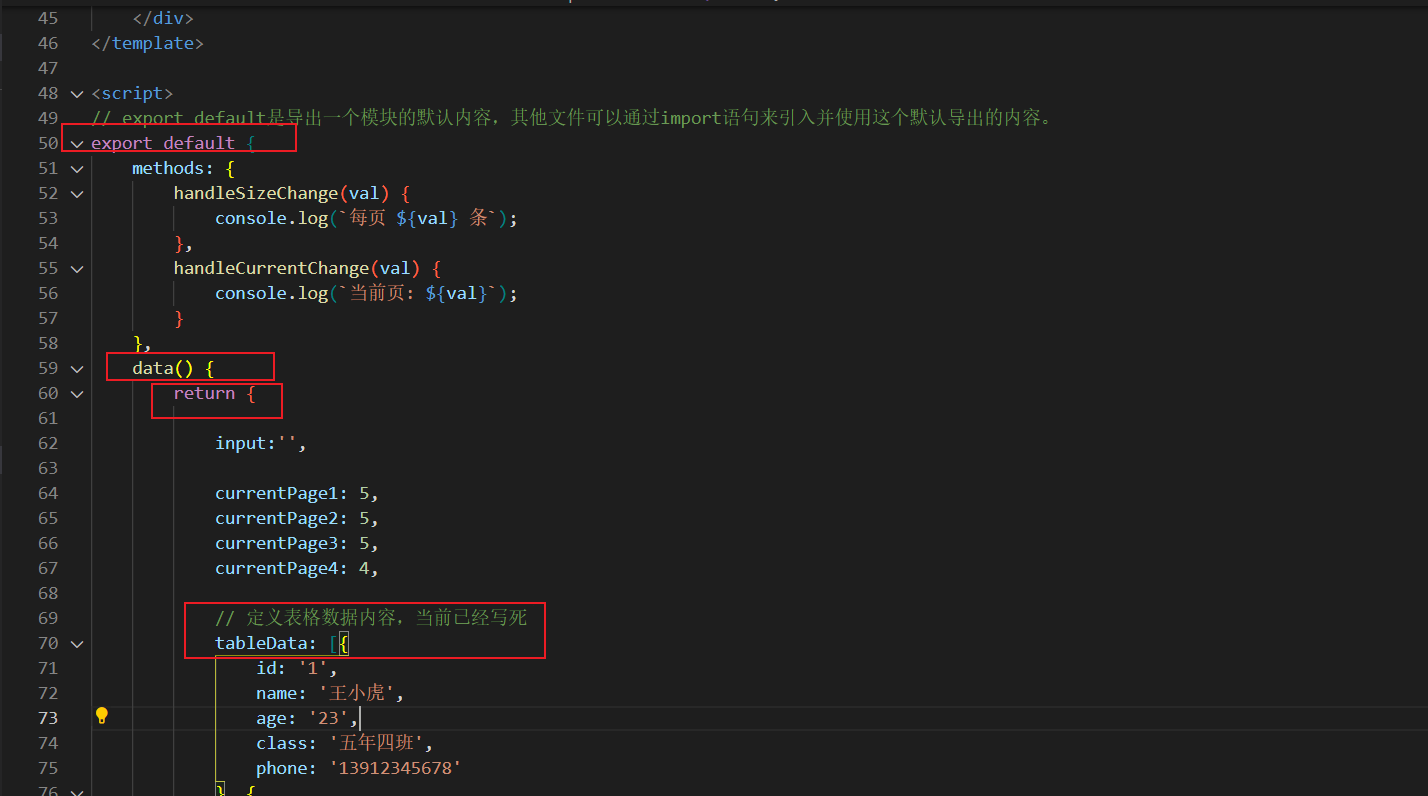Screen dimensions: 1428x796
Task: Click line number 47 in the gutter
Action: 48,68
